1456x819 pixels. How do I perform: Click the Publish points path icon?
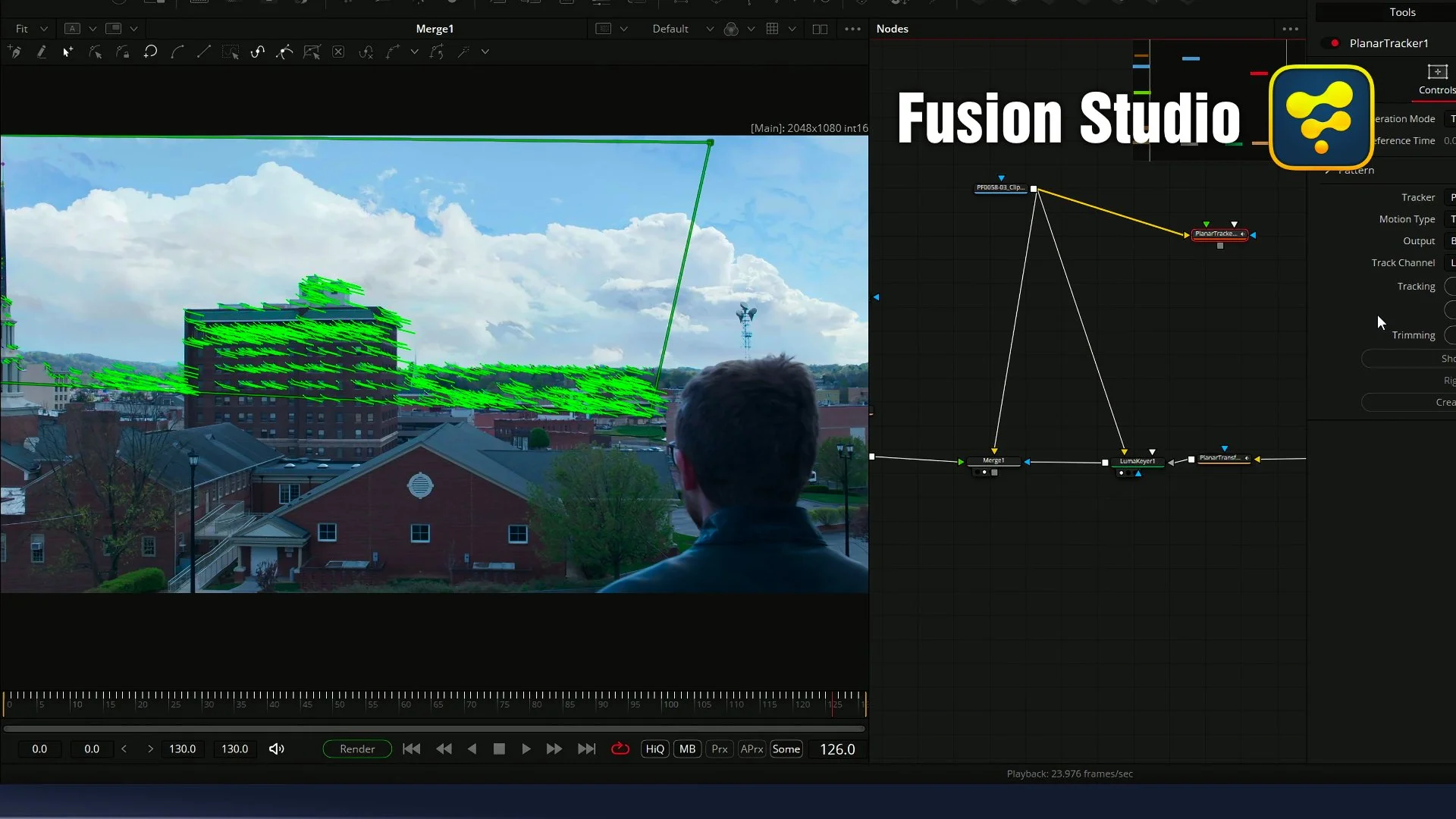coord(393,52)
